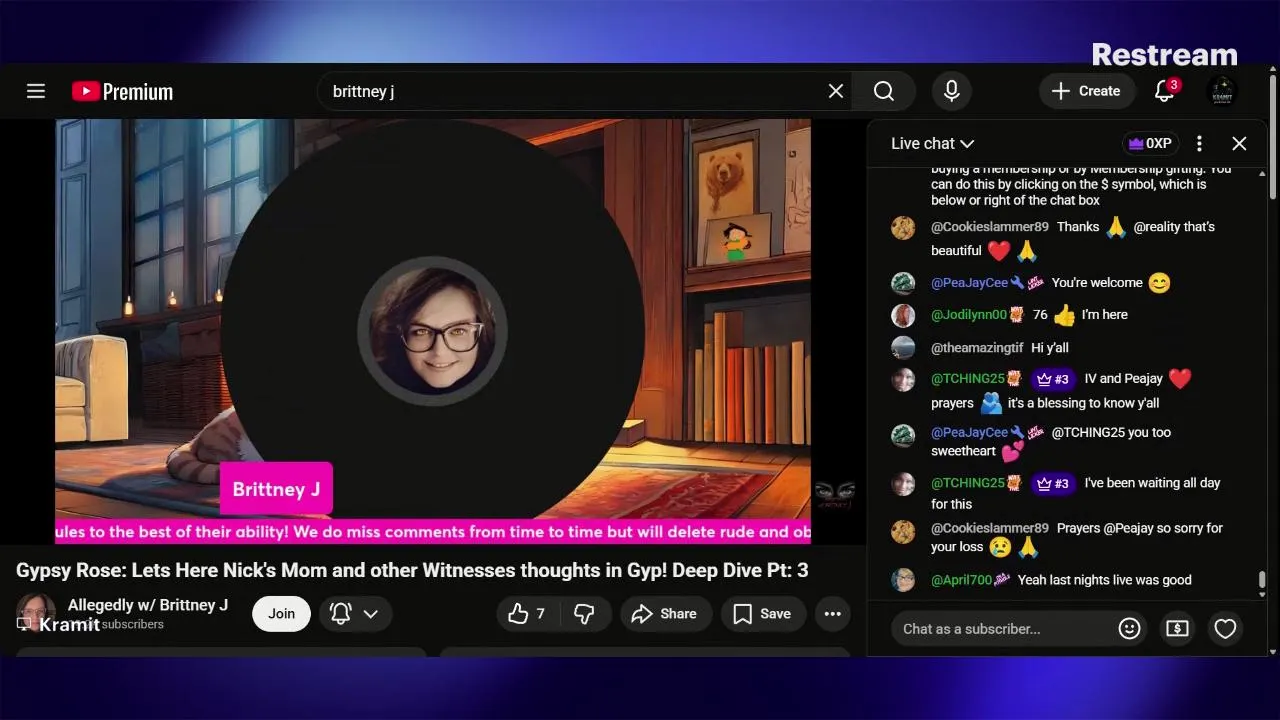
Task: Click @PeaJayCee You're welcome username
Action: point(970,283)
